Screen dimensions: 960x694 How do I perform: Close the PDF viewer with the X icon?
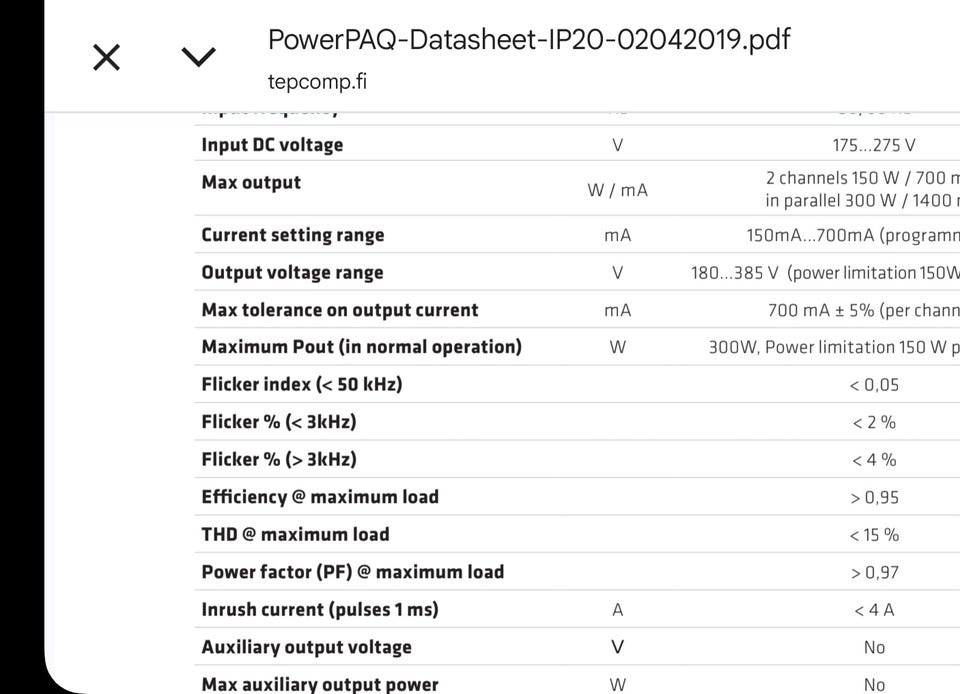(107, 58)
